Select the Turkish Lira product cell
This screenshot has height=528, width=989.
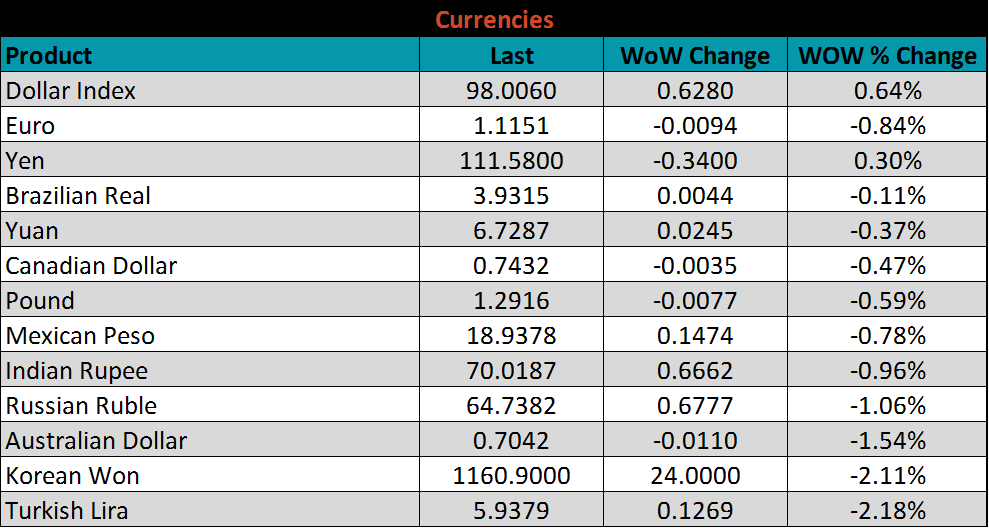click(x=67, y=511)
